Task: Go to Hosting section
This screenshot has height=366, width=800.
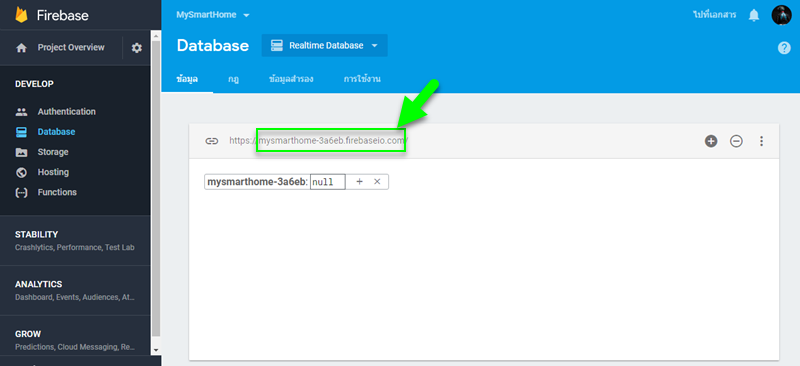Action: tap(53, 173)
